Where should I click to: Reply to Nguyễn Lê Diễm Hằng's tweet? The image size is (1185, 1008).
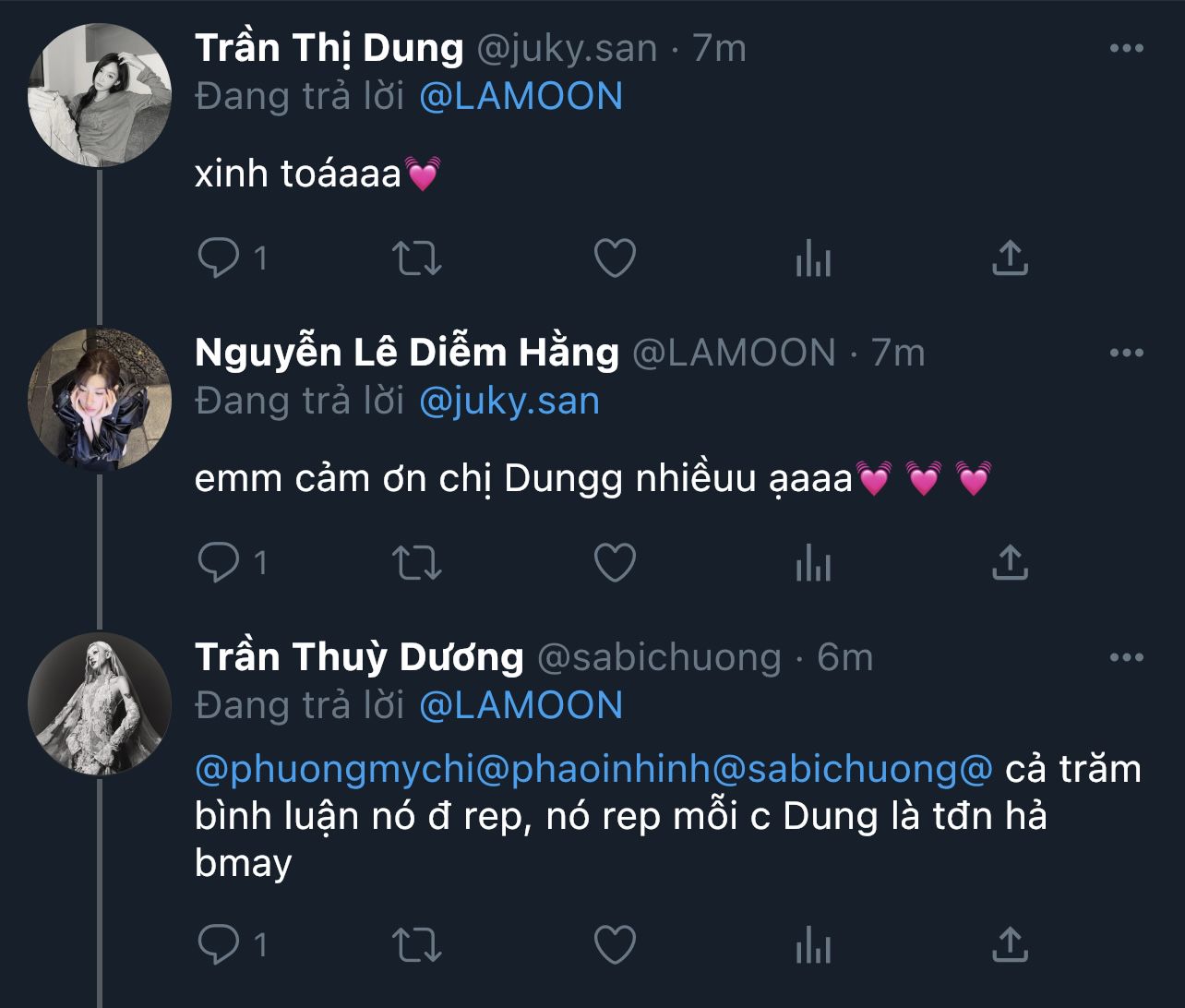(x=219, y=562)
